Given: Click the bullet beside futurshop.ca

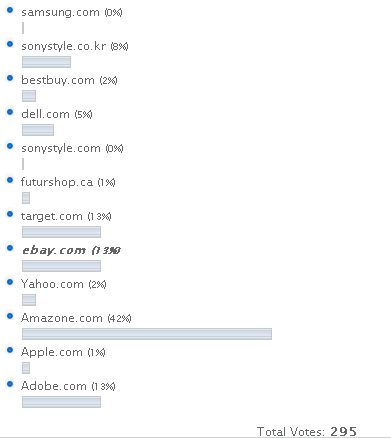Looking at the screenshot, I should point(10,180).
